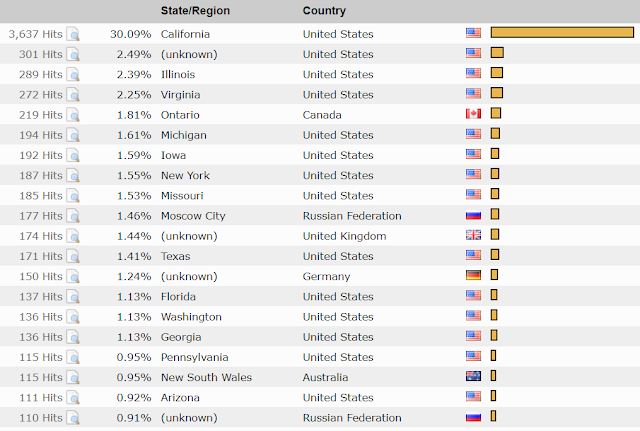Click the New York region text

click(x=185, y=175)
